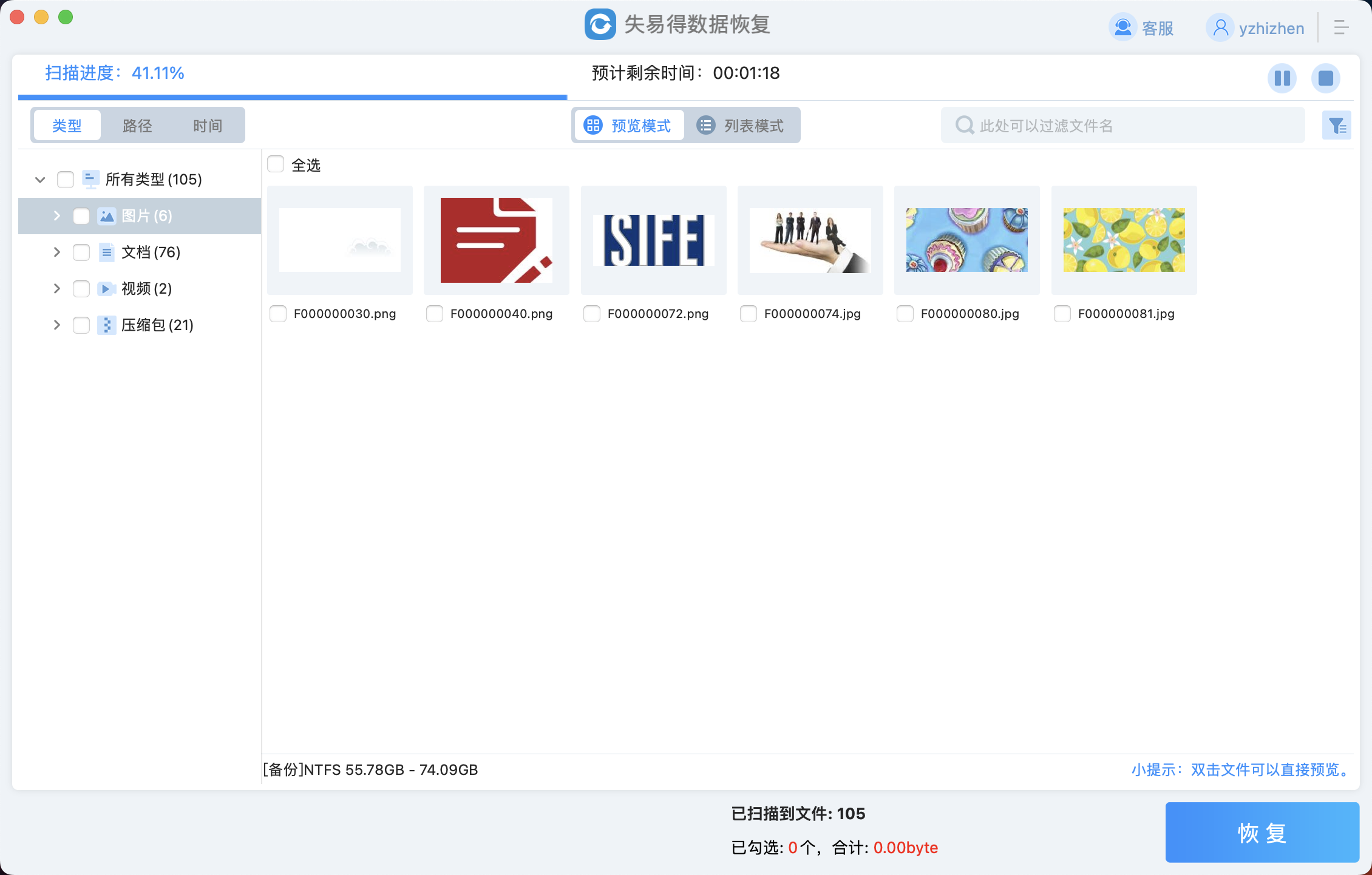Select the cupcakes F000000080.jpg thumbnail

tap(967, 240)
